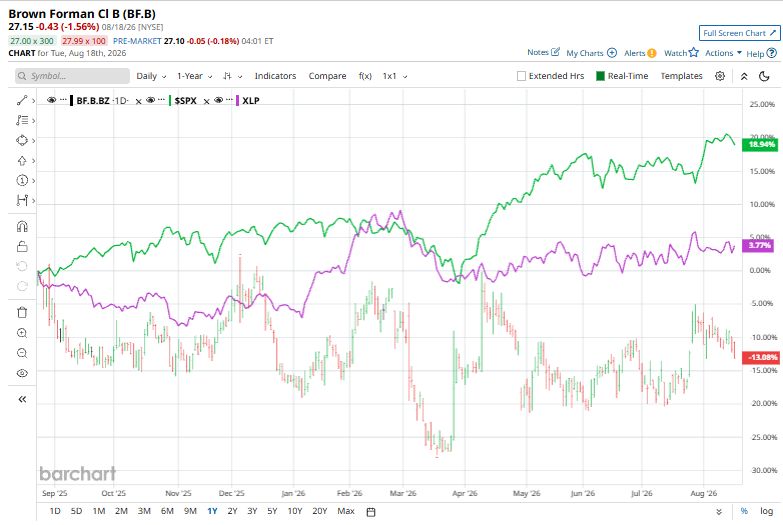Click the My Charts plus icon

pos(612,52)
